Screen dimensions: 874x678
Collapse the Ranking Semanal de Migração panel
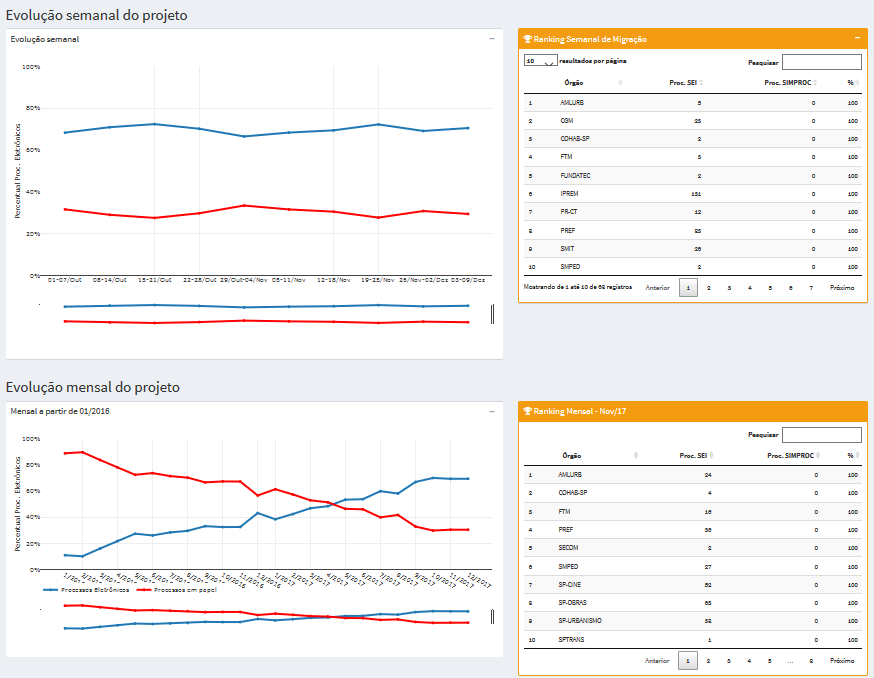pyautogui.click(x=857, y=38)
